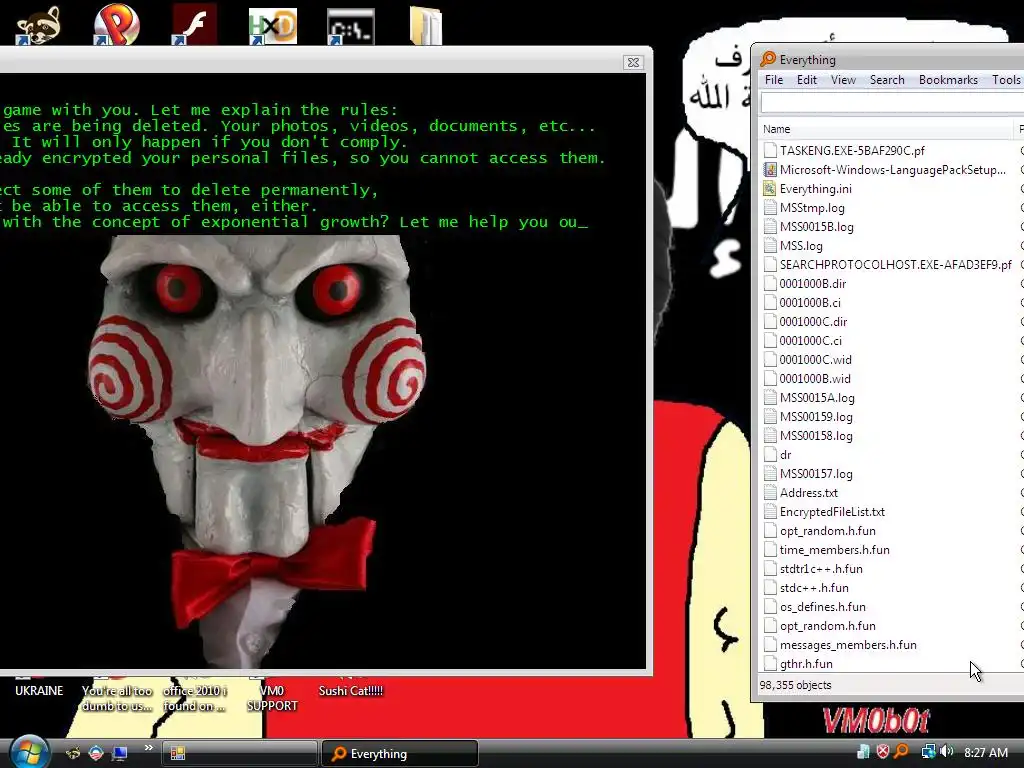Screen dimensions: 1024x768
Task: Select 0001000C.dir in results
Action: pos(813,321)
